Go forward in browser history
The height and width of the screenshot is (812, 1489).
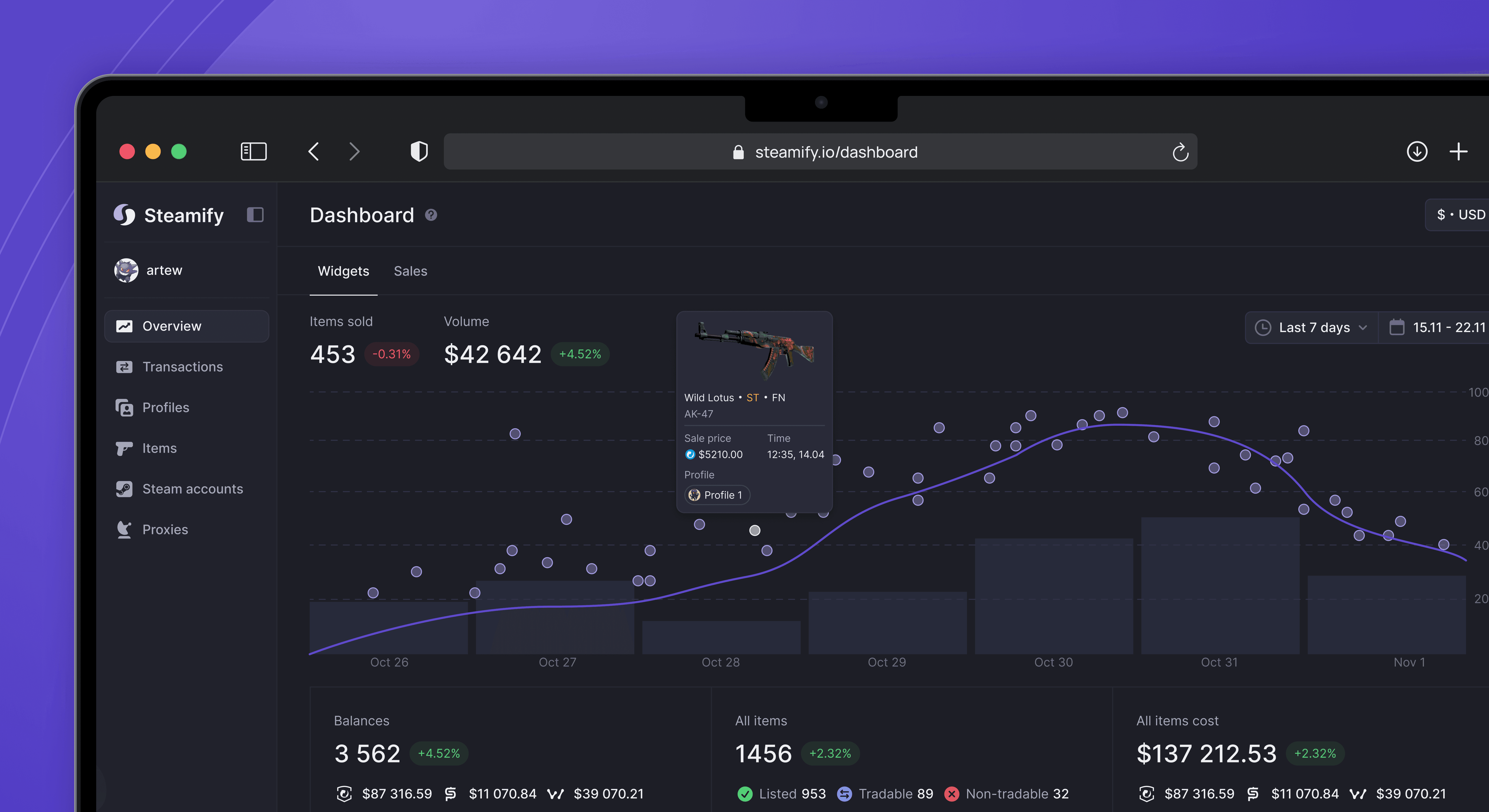pyautogui.click(x=354, y=152)
